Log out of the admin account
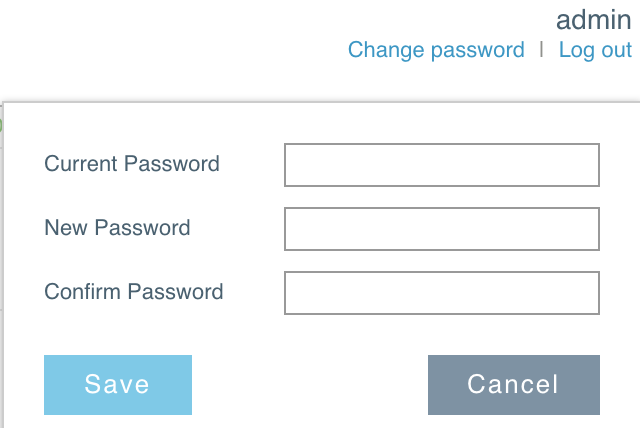 pyautogui.click(x=595, y=50)
